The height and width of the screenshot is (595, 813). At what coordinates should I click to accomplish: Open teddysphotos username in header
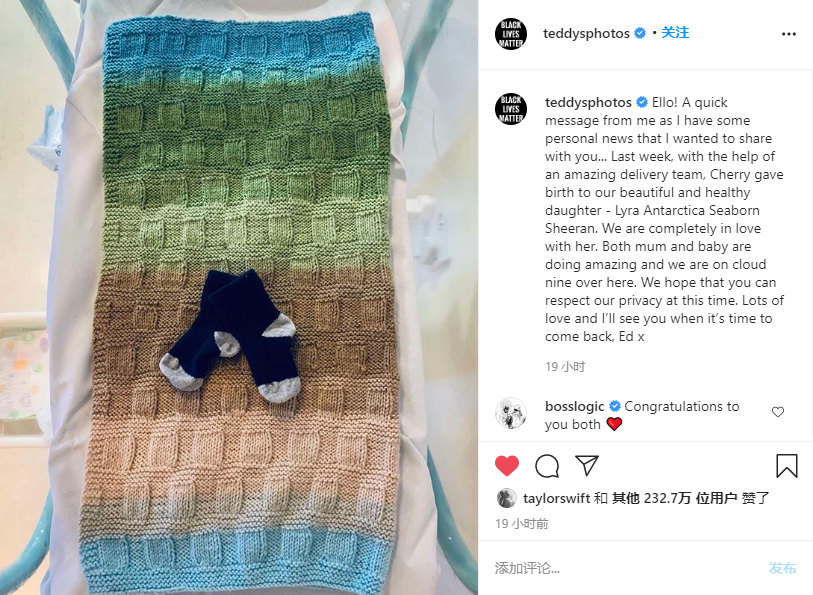pos(586,34)
